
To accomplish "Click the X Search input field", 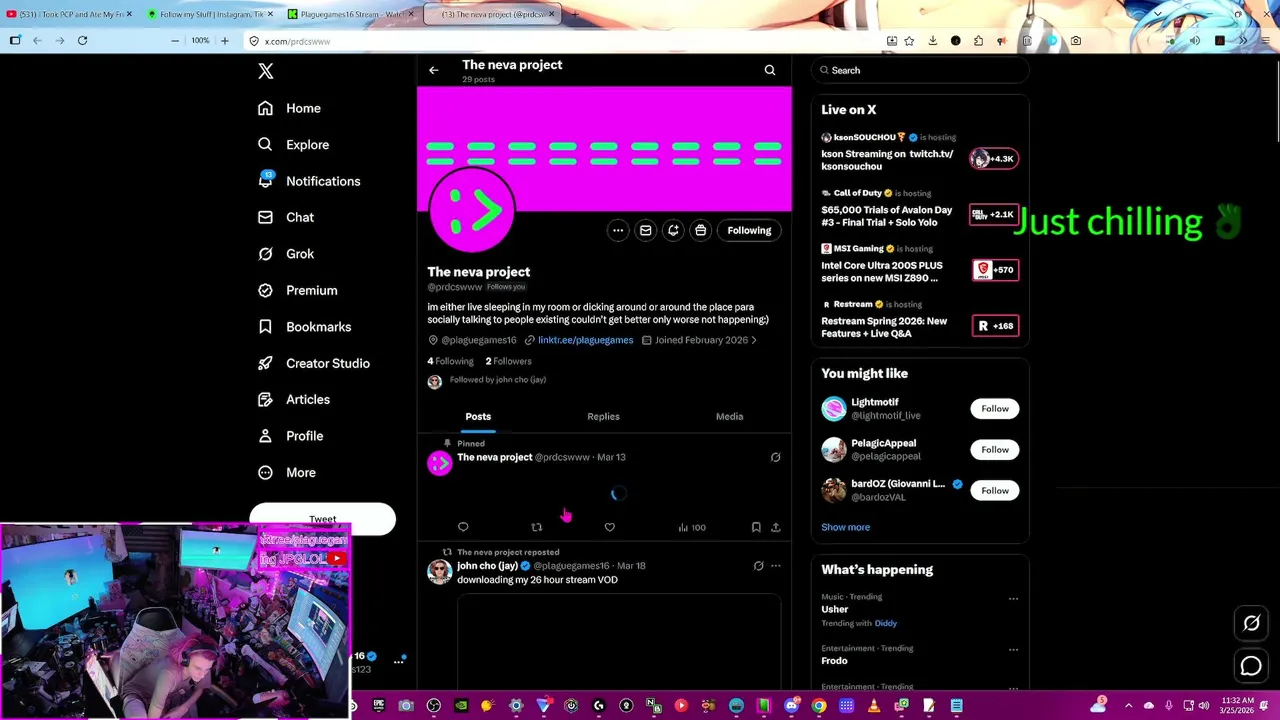I will coord(920,70).
